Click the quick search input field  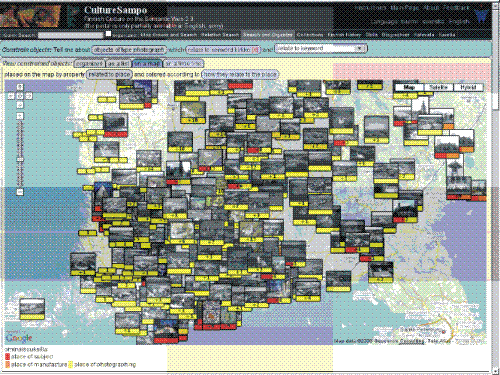pyautogui.click(x=71, y=35)
